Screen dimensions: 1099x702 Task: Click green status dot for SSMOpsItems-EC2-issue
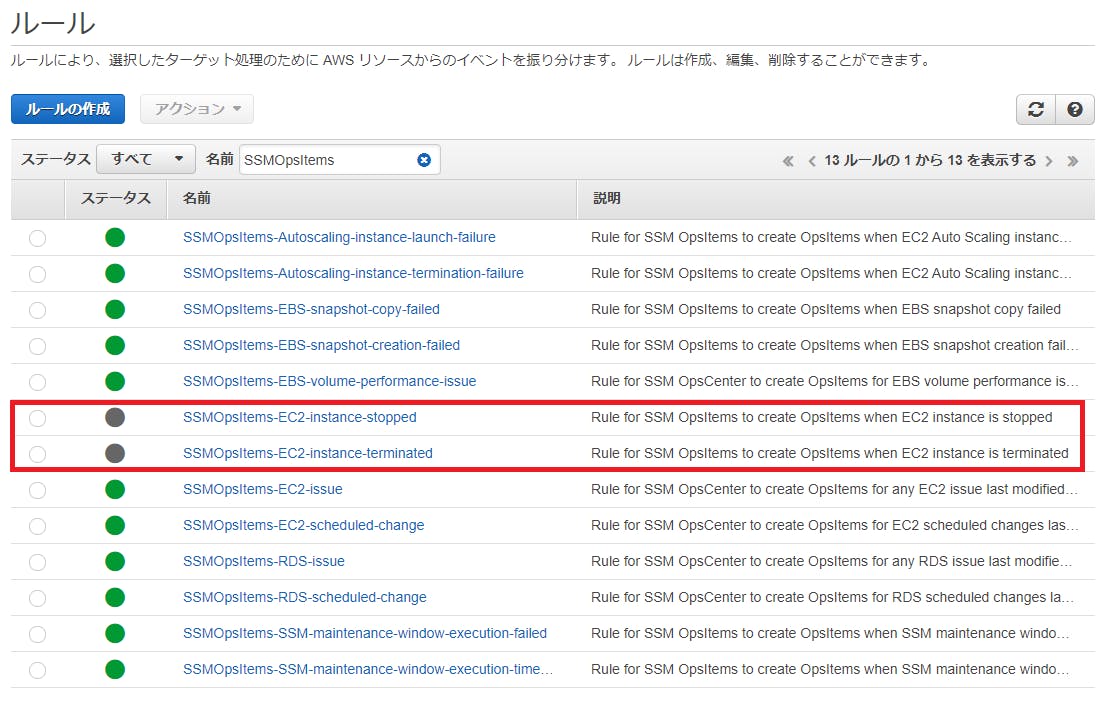[115, 489]
